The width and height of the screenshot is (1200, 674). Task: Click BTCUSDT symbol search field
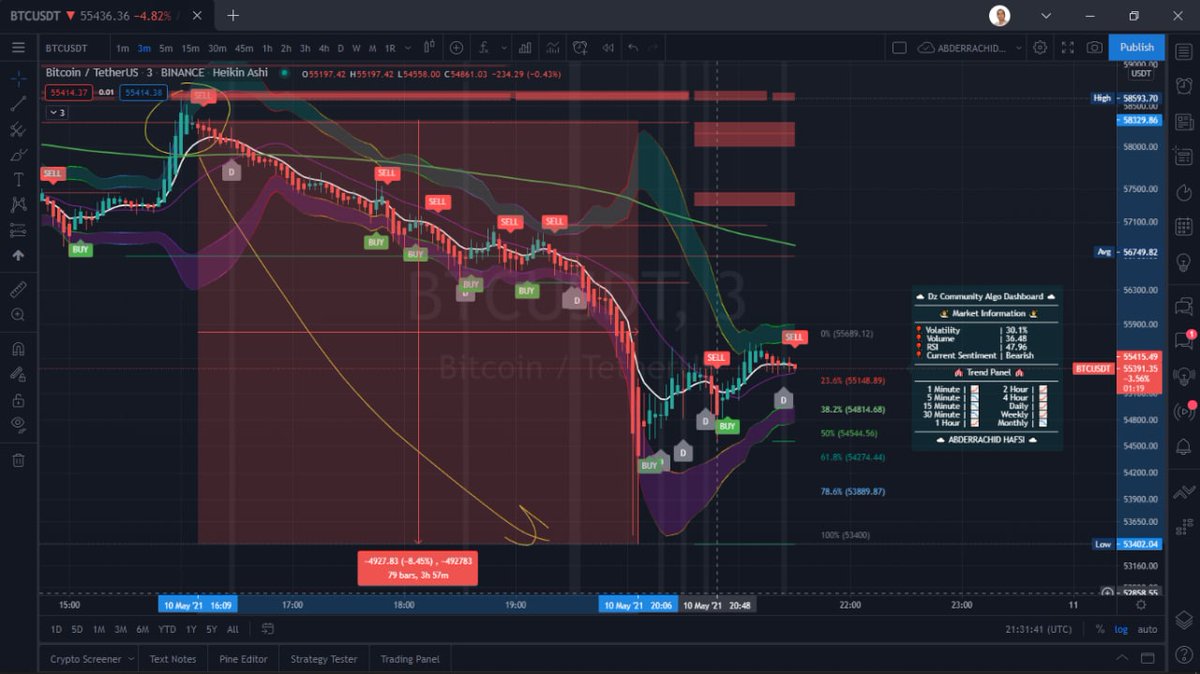[69, 48]
